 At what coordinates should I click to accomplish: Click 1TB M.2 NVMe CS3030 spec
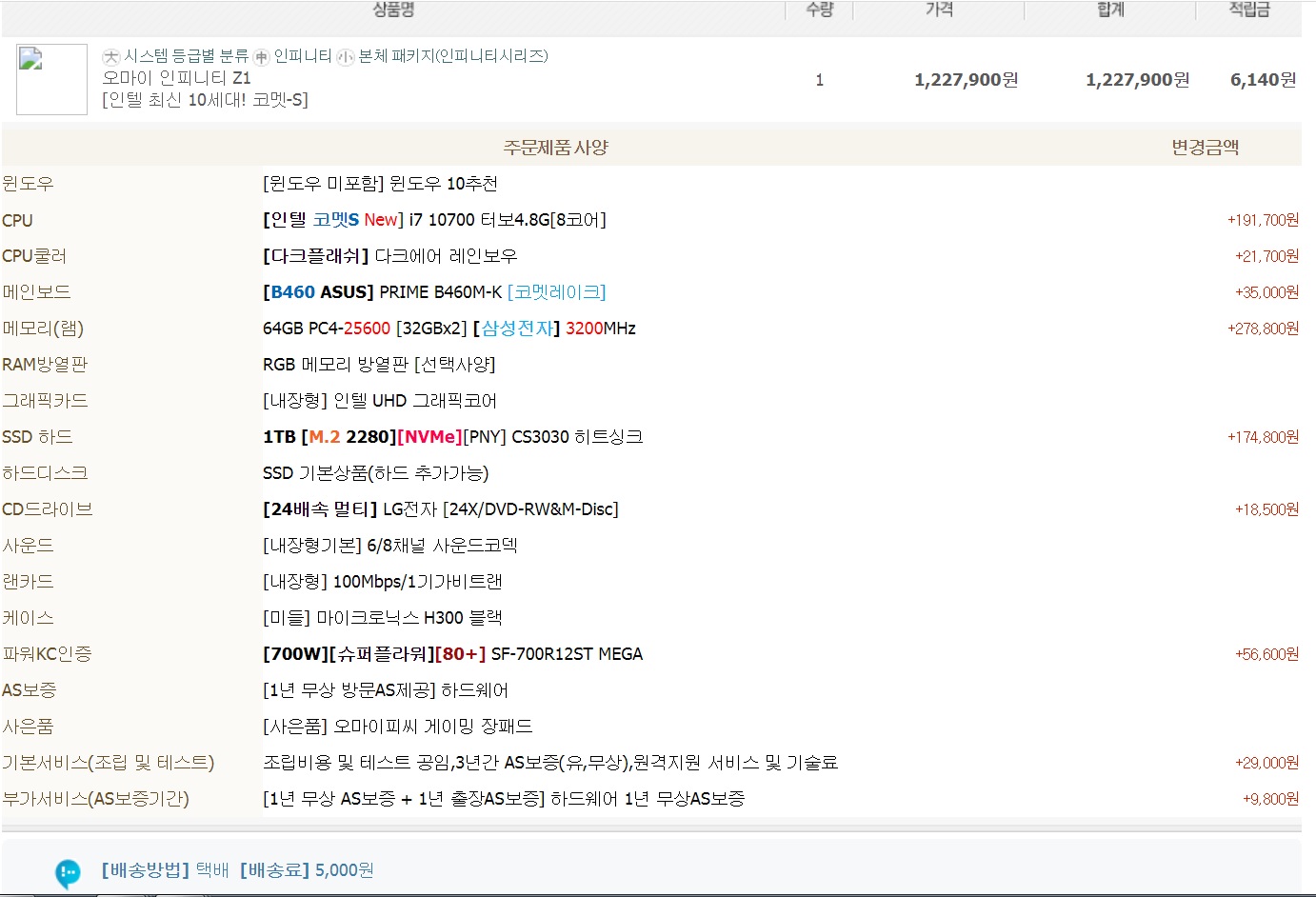coord(452,437)
